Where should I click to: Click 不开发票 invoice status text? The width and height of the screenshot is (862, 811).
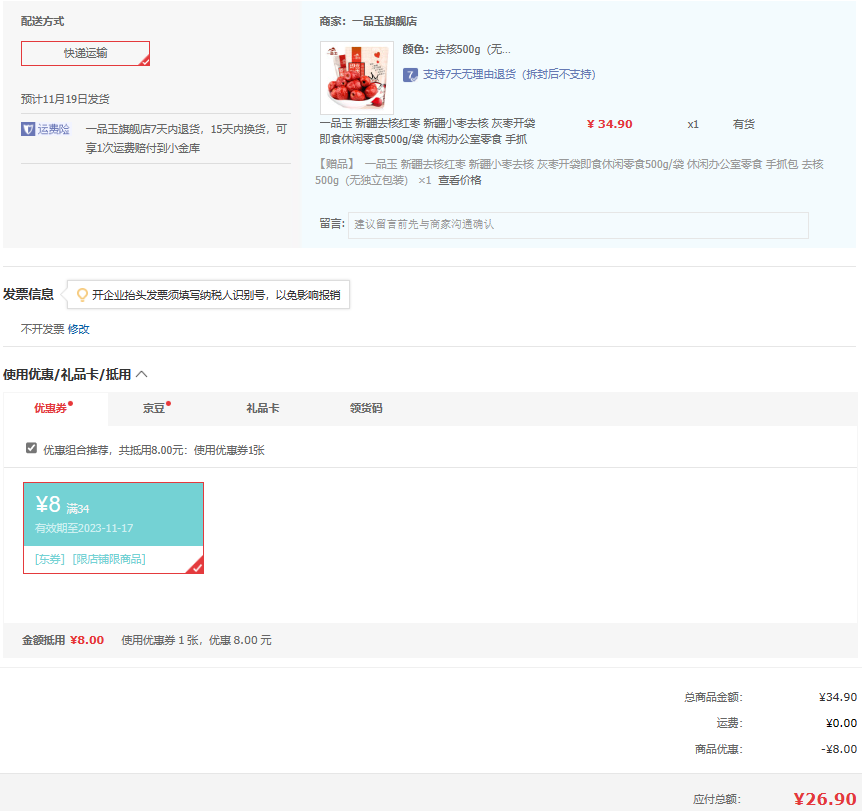pyautogui.click(x=42, y=329)
